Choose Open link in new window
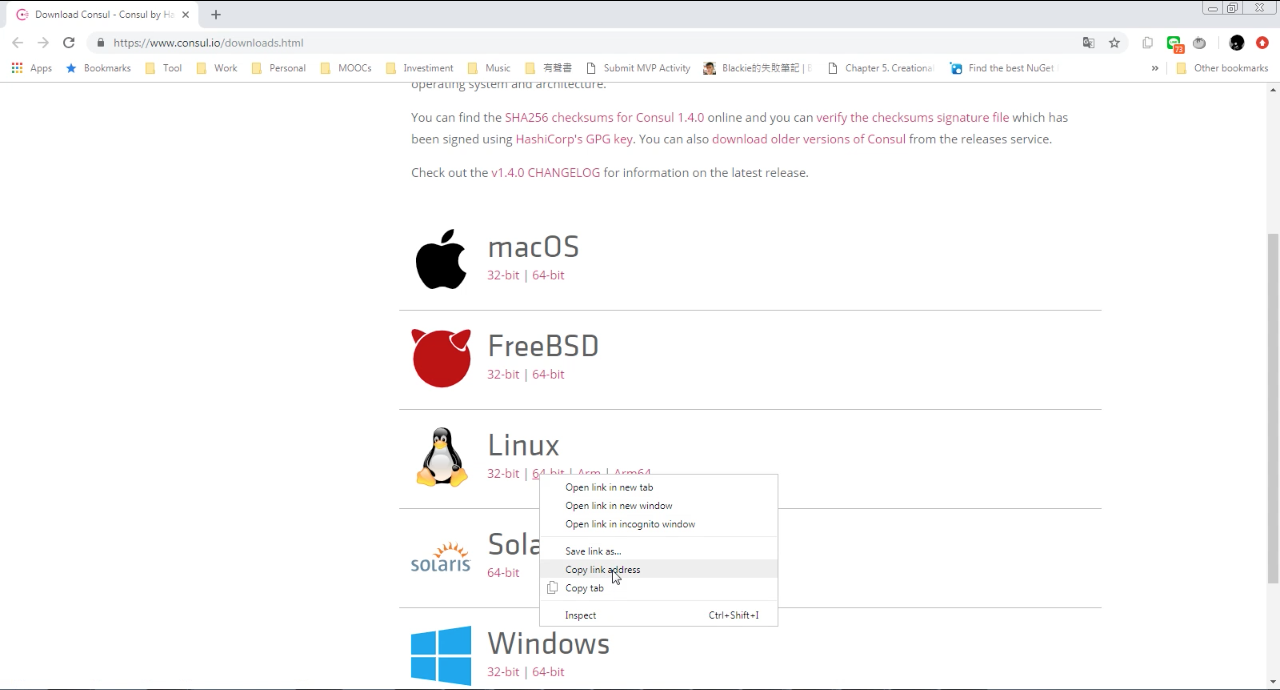This screenshot has height=690, width=1280. point(658,506)
